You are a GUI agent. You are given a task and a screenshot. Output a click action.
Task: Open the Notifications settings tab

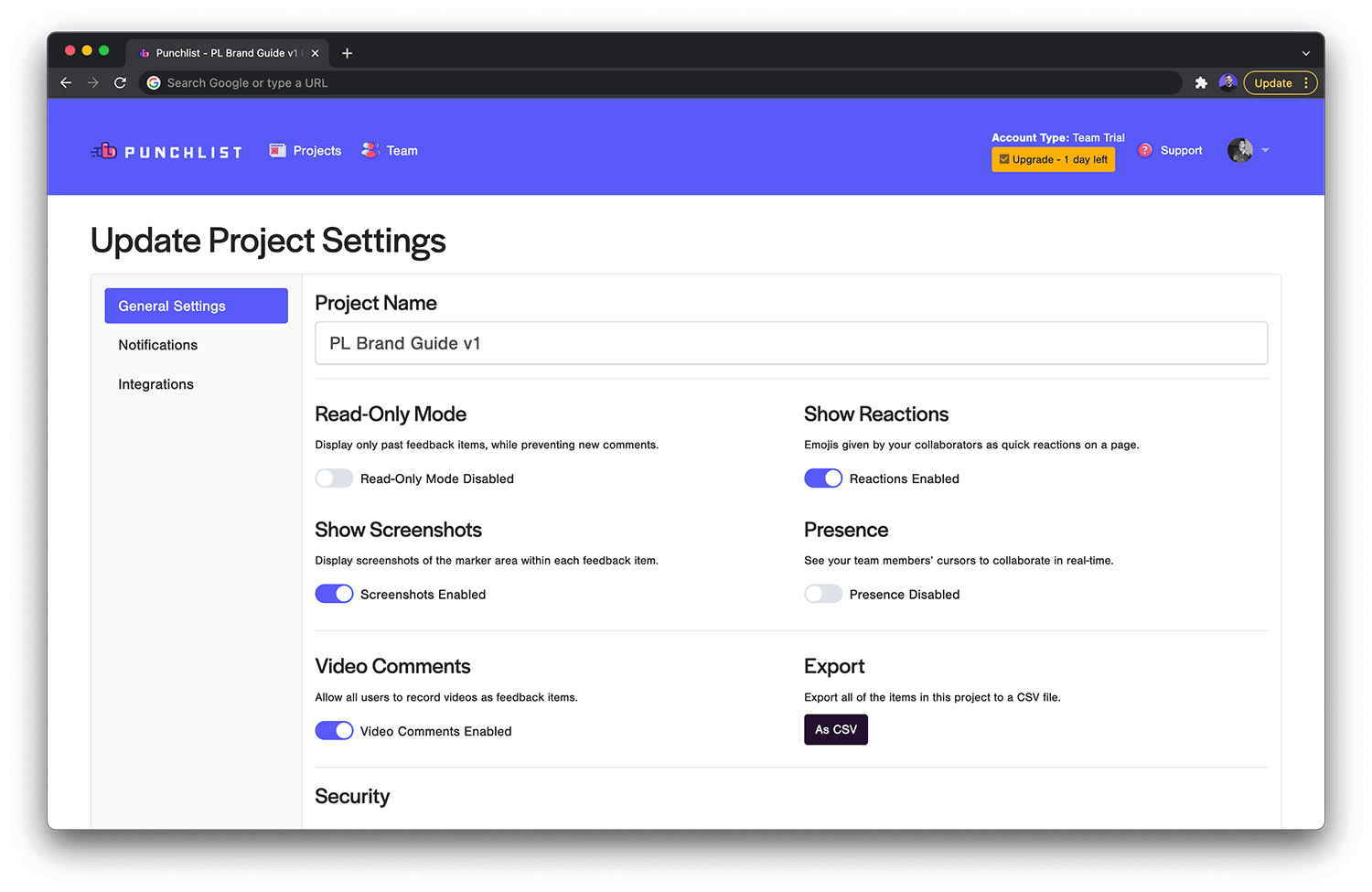click(158, 345)
